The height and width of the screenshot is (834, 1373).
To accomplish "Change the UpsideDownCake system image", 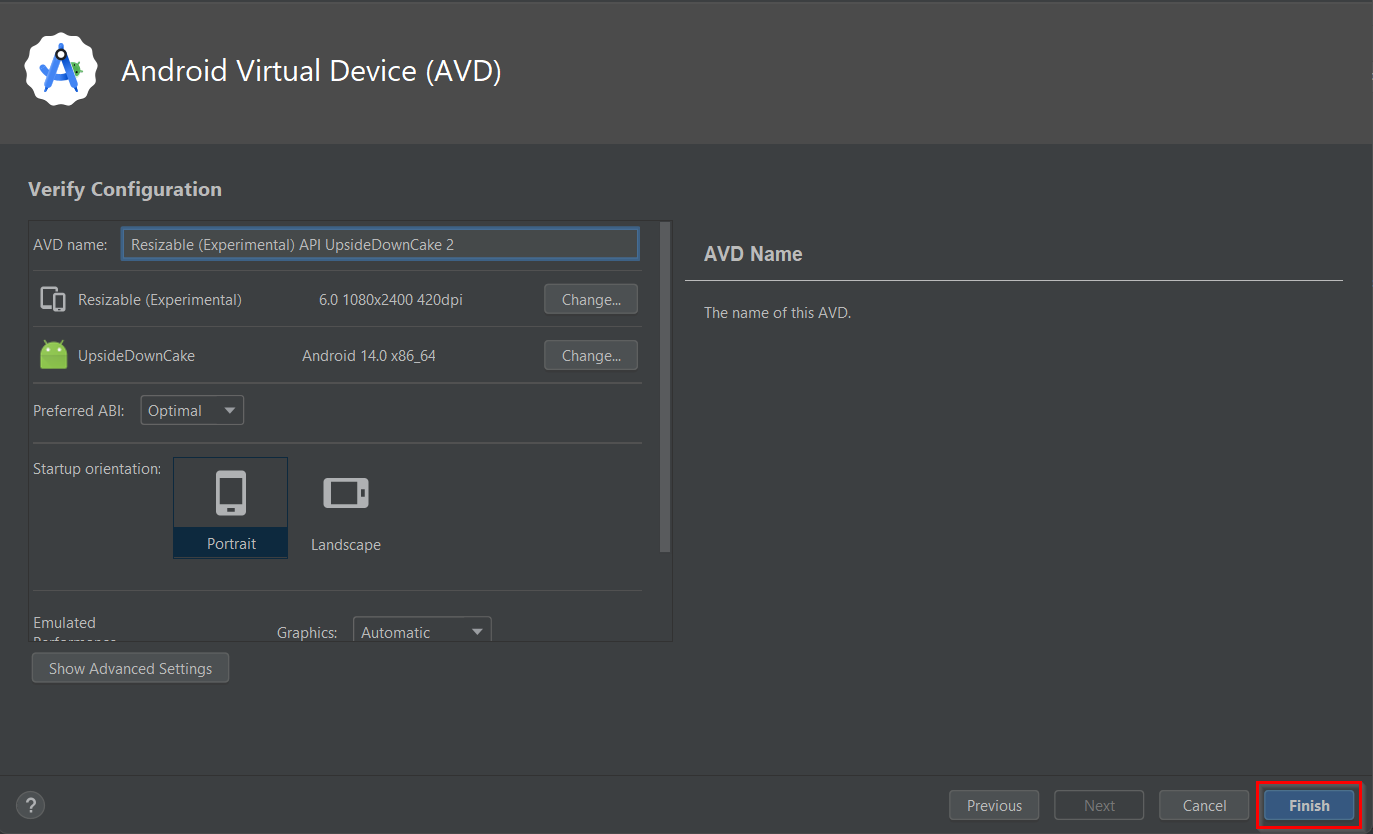I will [591, 355].
